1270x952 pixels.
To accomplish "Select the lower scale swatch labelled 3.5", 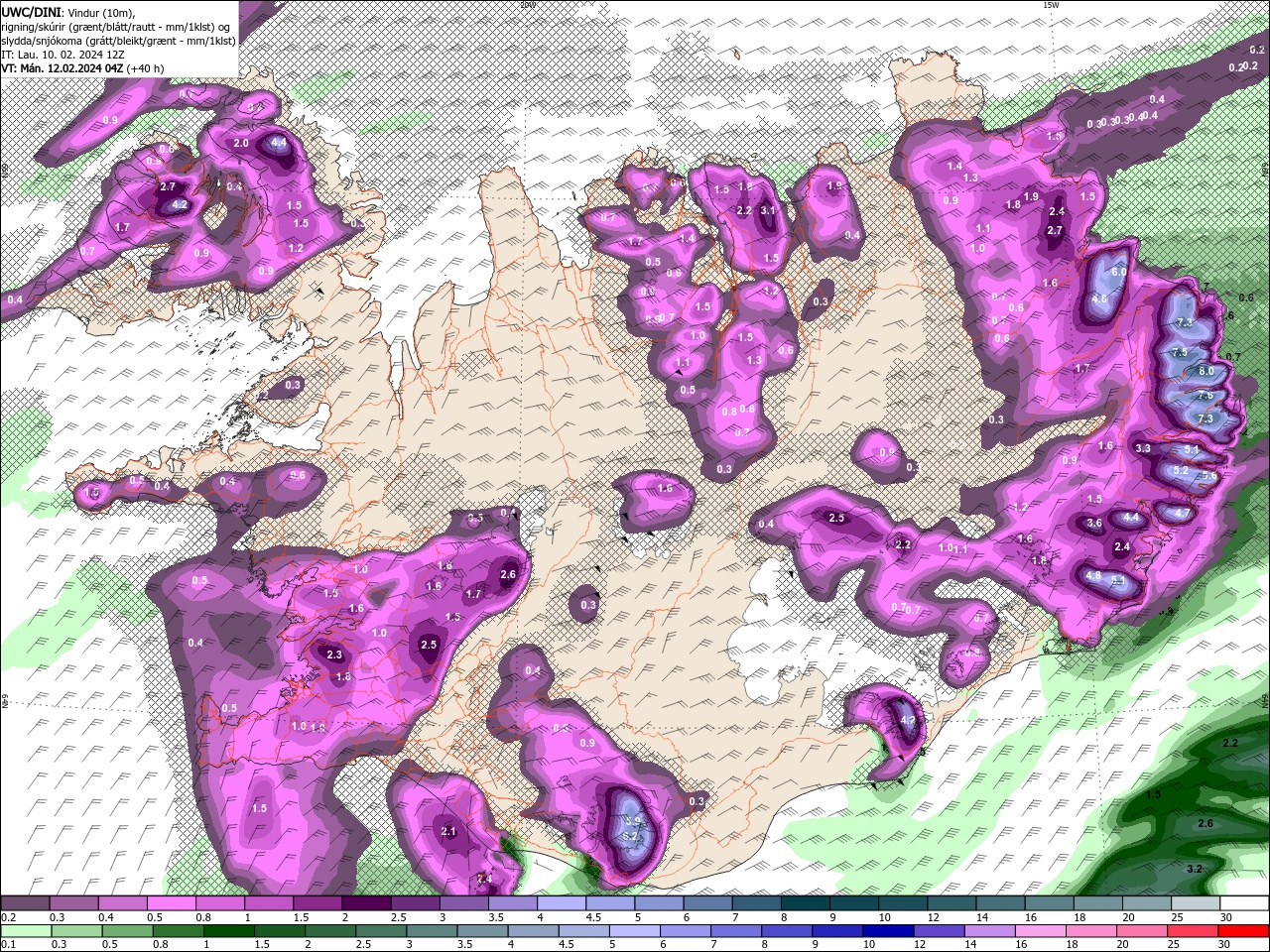I will pyautogui.click(x=482, y=930).
